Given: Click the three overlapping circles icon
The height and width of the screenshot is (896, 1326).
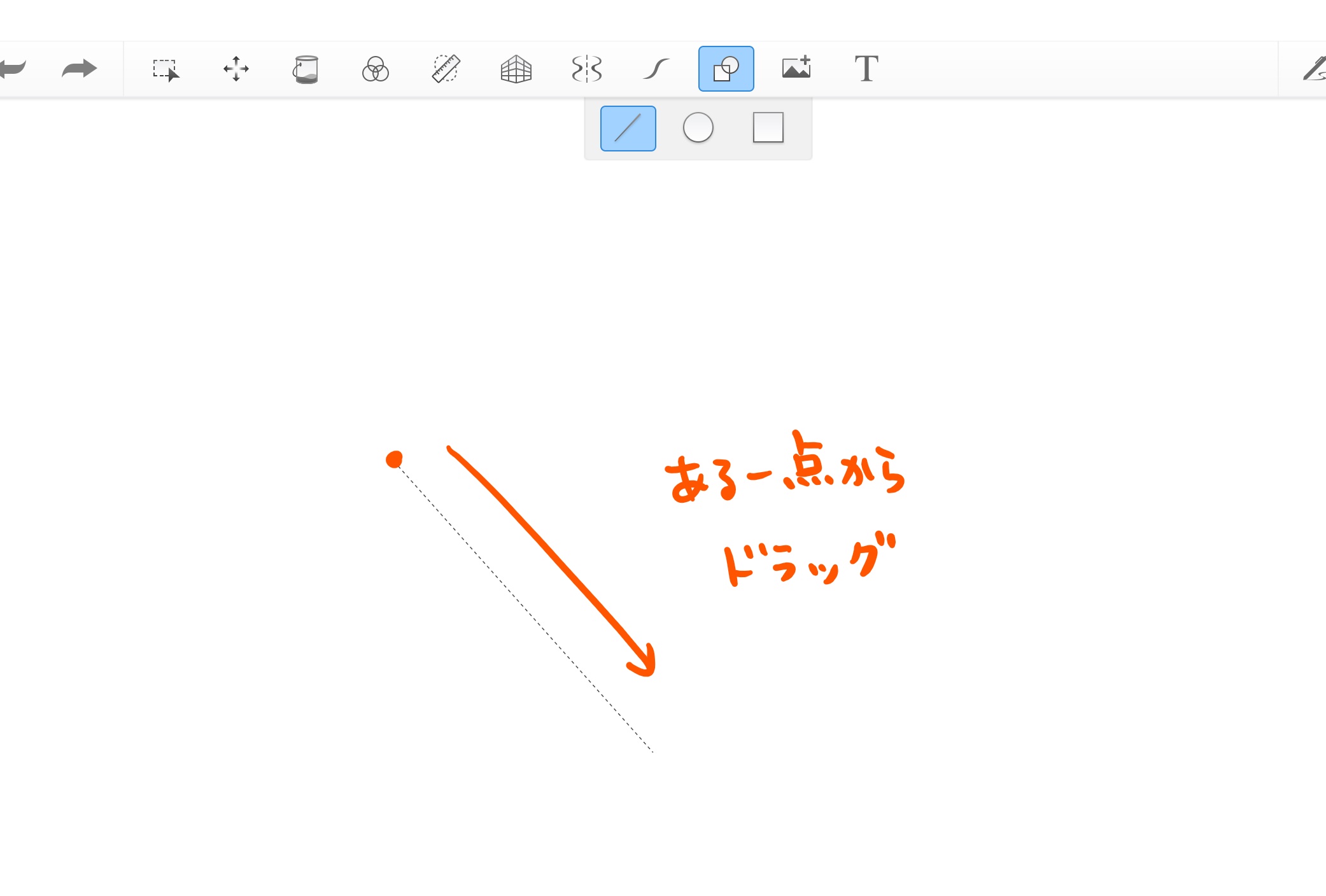Looking at the screenshot, I should pyautogui.click(x=376, y=69).
